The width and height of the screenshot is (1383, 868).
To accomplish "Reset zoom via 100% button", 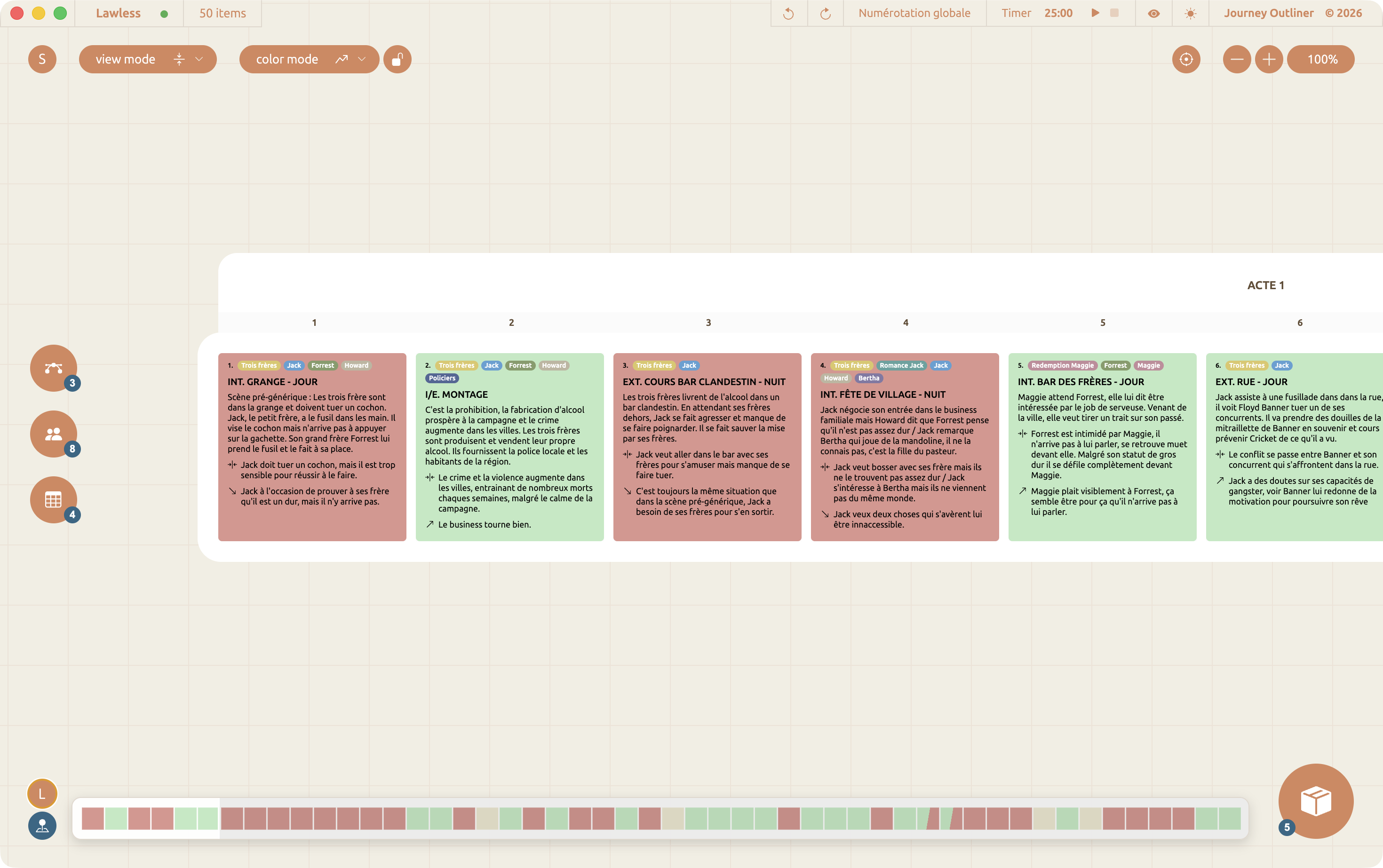I will (1320, 59).
